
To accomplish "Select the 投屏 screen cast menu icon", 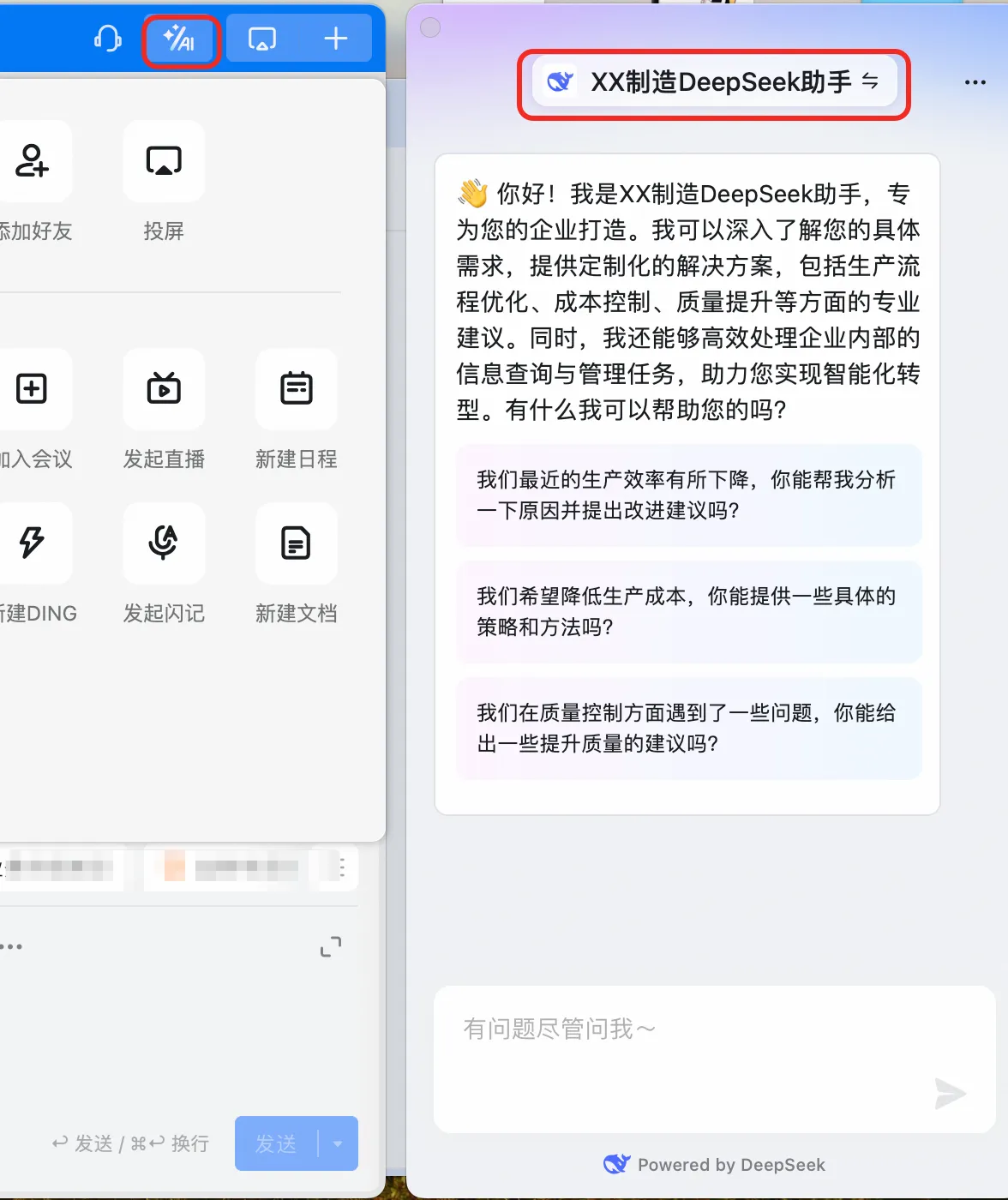I will (x=164, y=161).
